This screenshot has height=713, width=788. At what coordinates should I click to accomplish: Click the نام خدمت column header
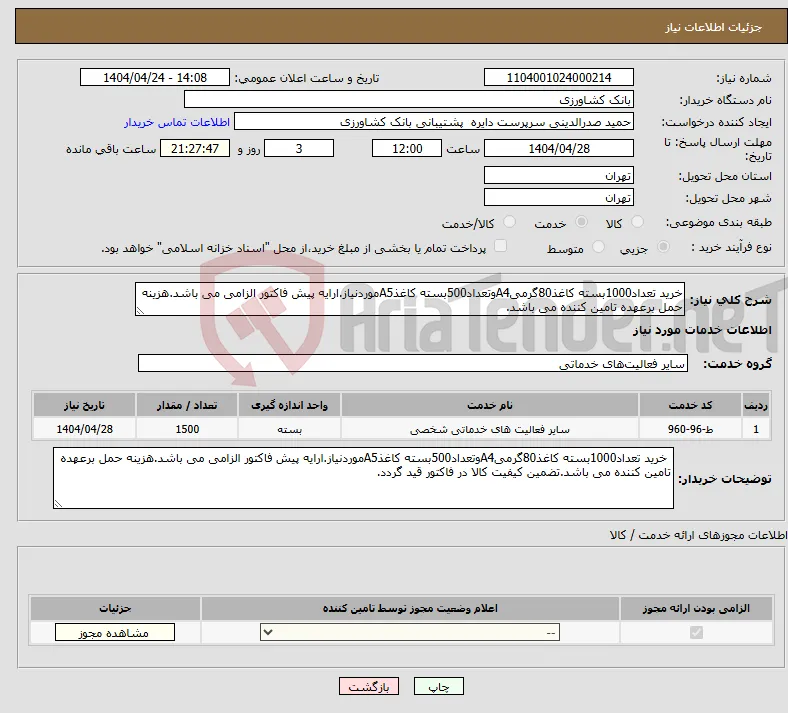click(x=490, y=405)
